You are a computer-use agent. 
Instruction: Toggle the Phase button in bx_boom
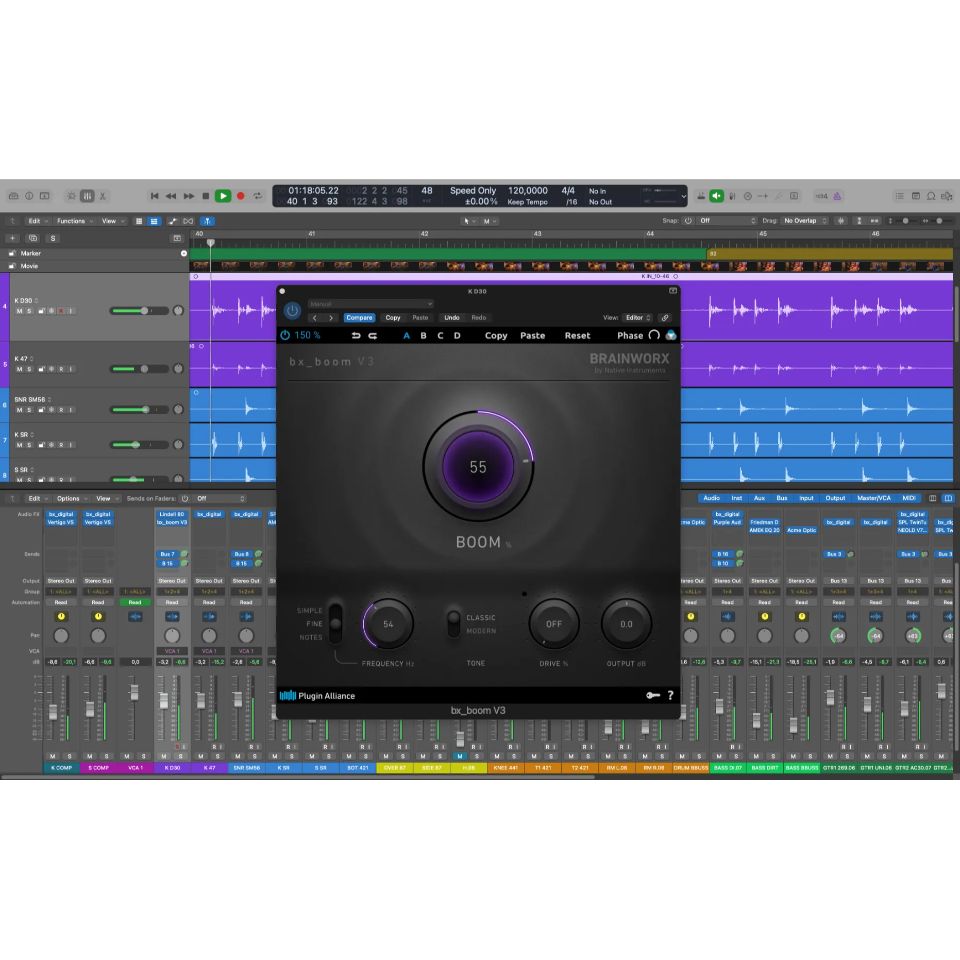(x=638, y=335)
